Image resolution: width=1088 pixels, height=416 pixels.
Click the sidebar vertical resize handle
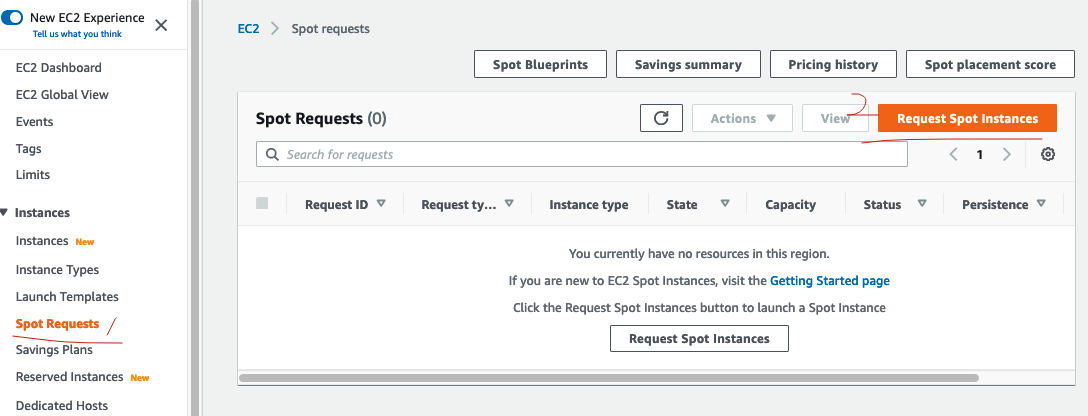[195, 208]
